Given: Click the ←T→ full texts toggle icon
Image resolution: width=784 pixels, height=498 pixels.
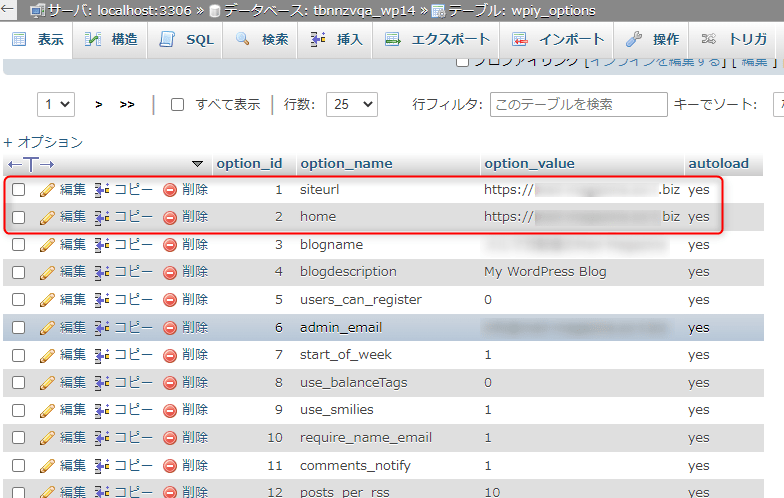Looking at the screenshot, I should point(31,164).
